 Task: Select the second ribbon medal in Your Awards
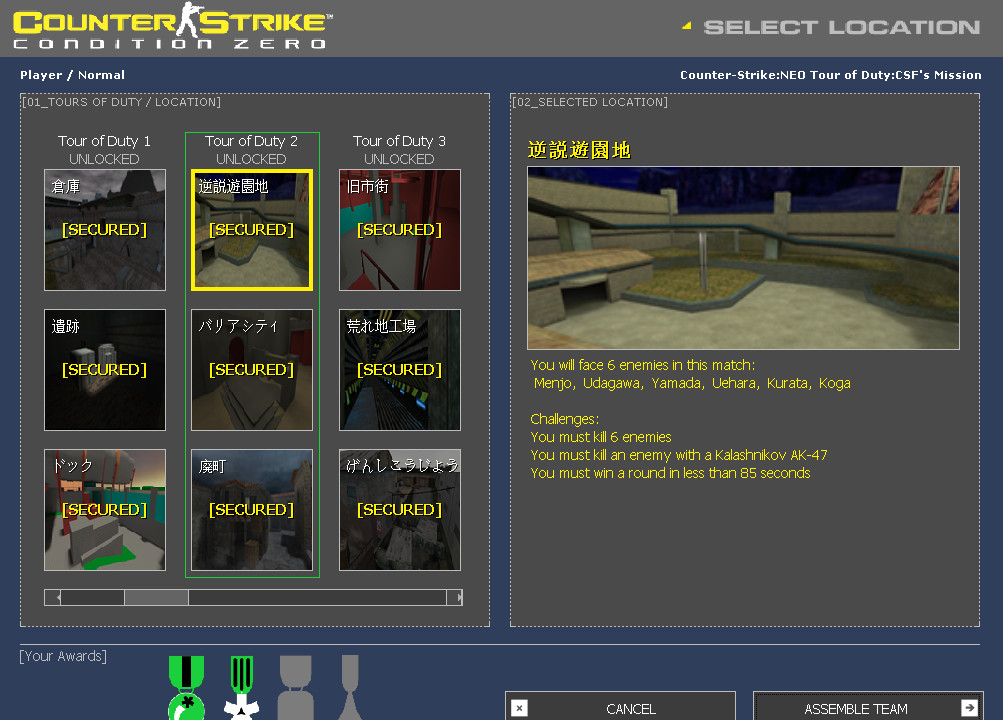[239, 690]
